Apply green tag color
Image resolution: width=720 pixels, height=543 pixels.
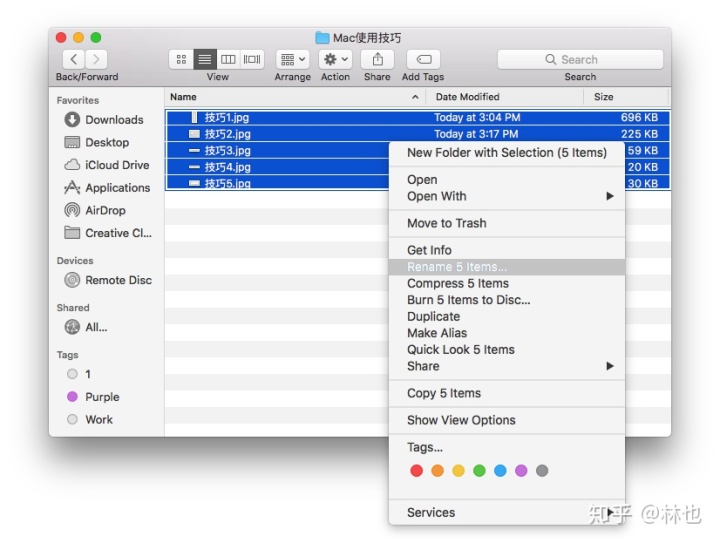click(479, 470)
